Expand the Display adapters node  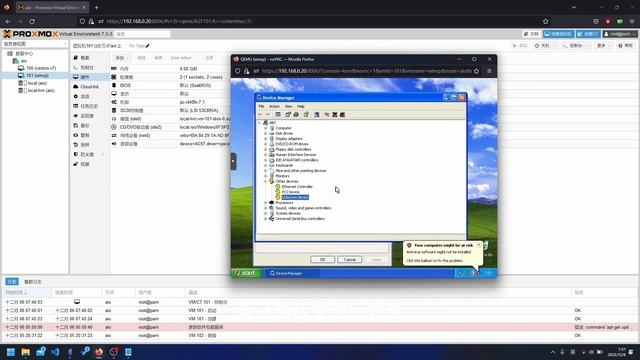click(266, 139)
